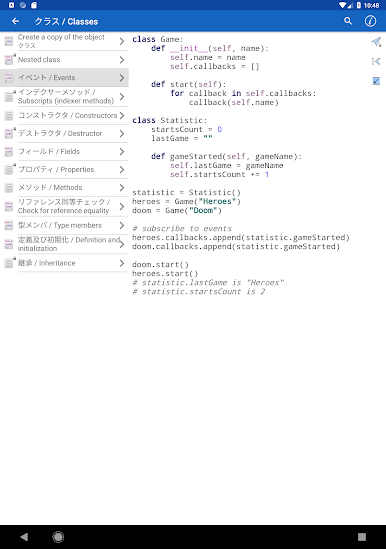
Task: Expand chevron for Subscripts (indexer methods)
Action: click(x=122, y=97)
